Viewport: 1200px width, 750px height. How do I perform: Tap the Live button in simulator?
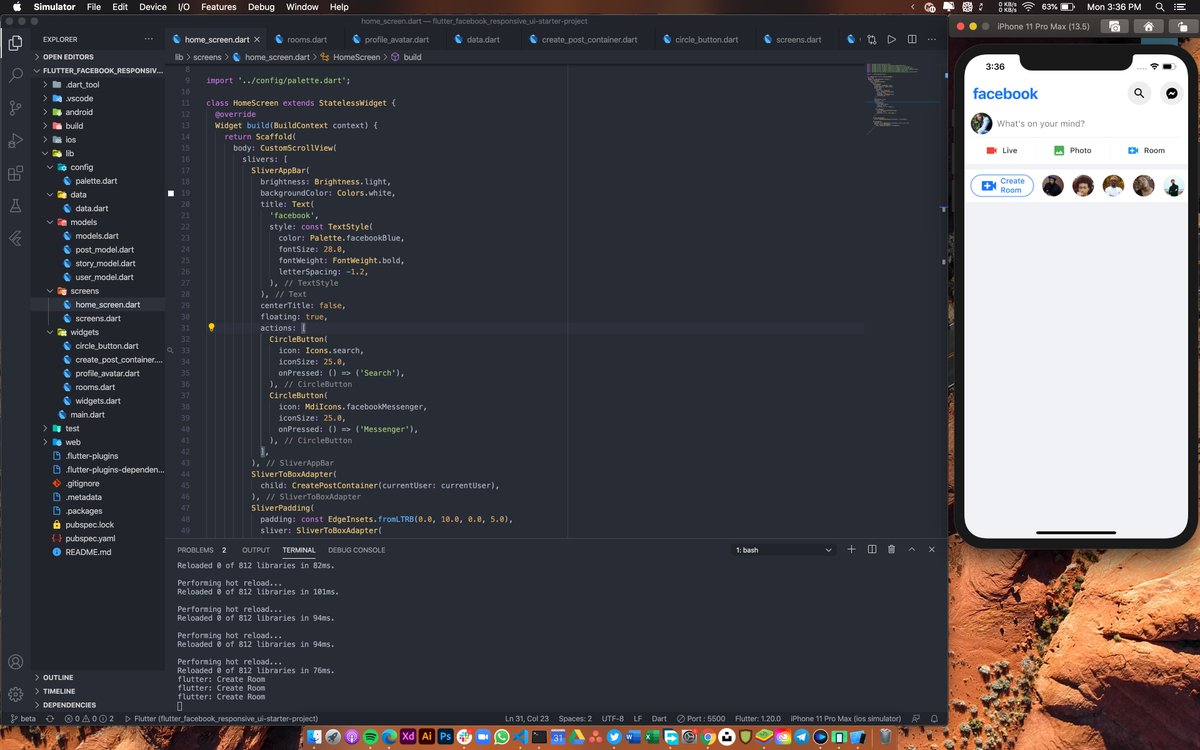1002,150
